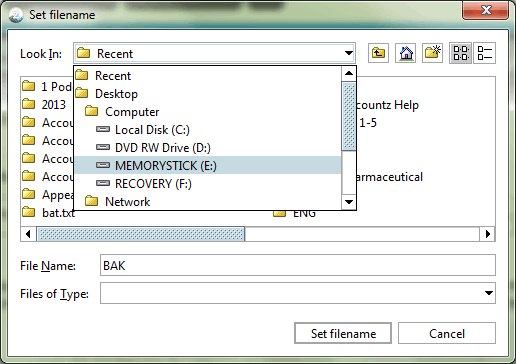
Task: Click the Cancel button
Action: (447, 333)
